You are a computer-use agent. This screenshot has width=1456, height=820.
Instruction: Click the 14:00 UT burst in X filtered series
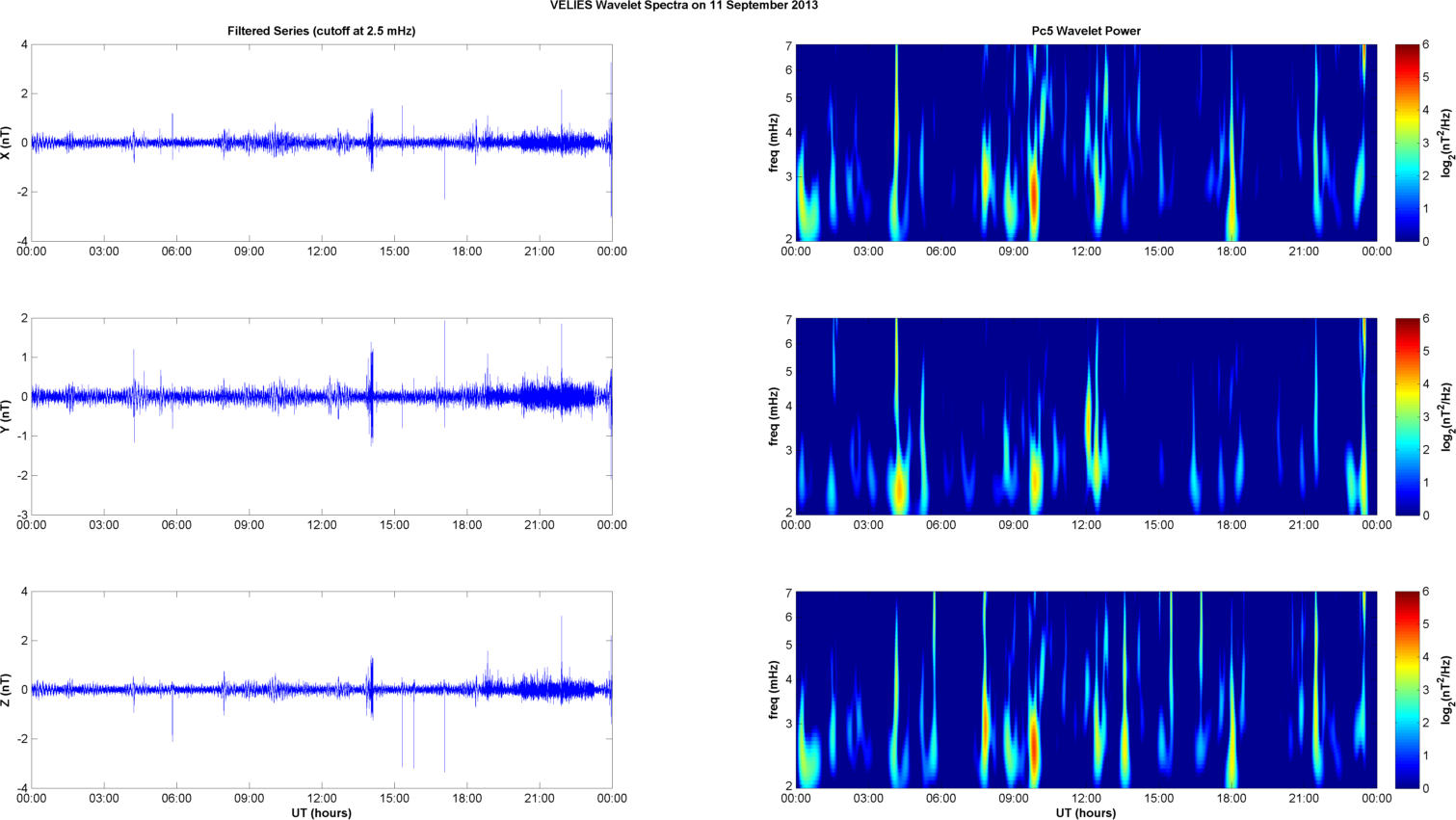click(x=371, y=141)
